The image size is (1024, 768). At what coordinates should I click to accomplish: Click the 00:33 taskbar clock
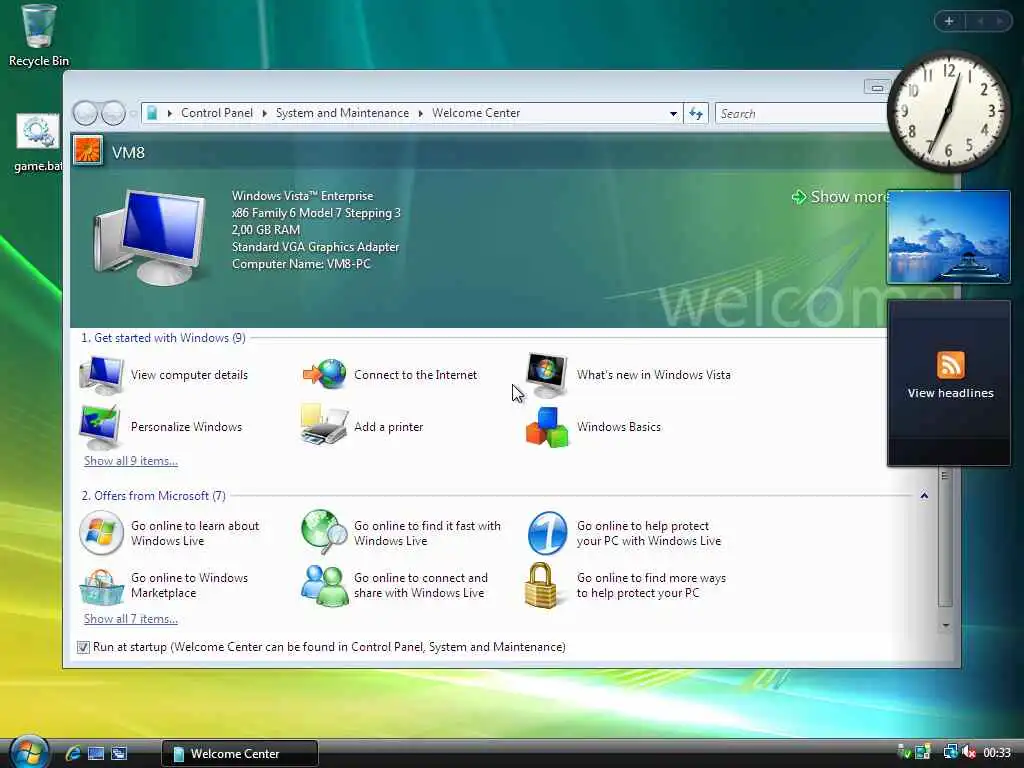tap(997, 753)
